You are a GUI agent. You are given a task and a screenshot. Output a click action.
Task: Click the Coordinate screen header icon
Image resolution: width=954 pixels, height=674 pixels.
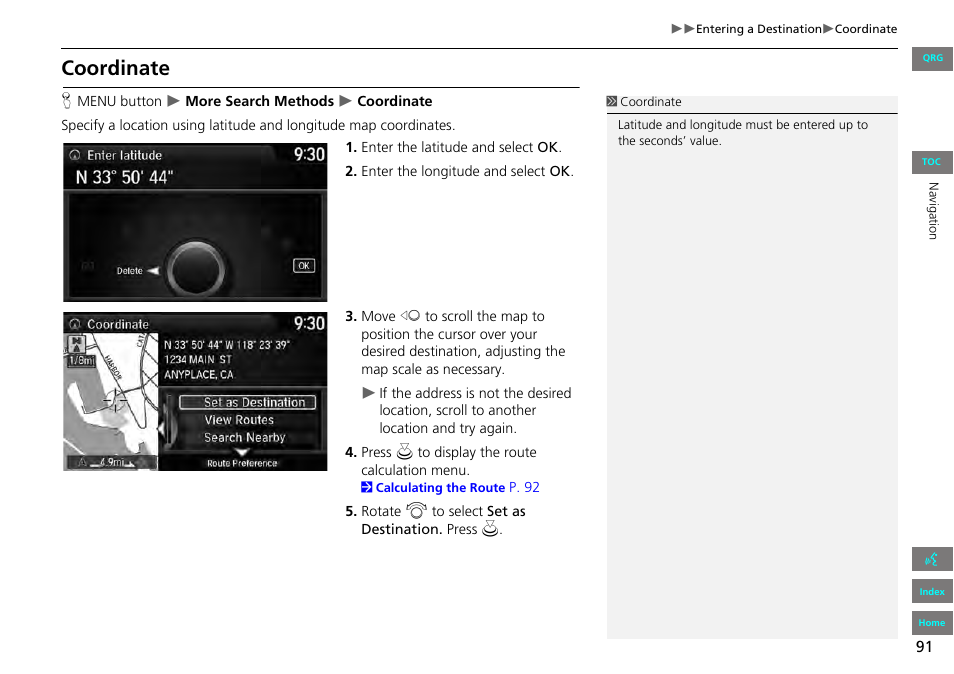click(x=75, y=324)
